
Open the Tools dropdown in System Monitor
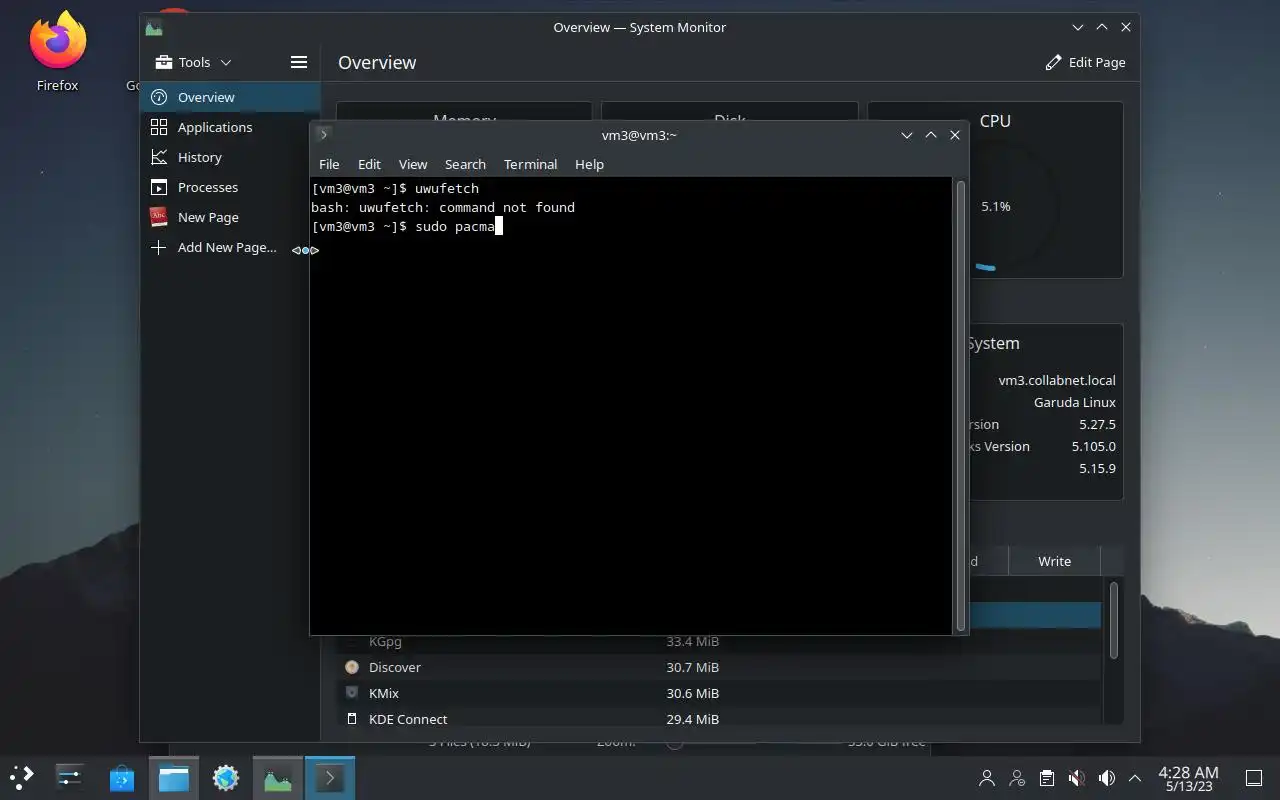click(193, 62)
